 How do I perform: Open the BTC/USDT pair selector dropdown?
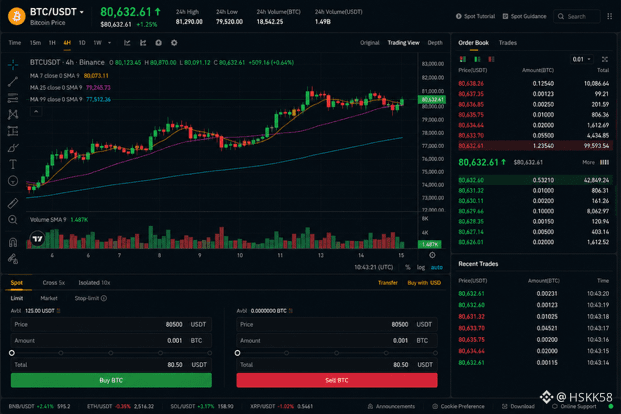pyautogui.click(x=57, y=12)
